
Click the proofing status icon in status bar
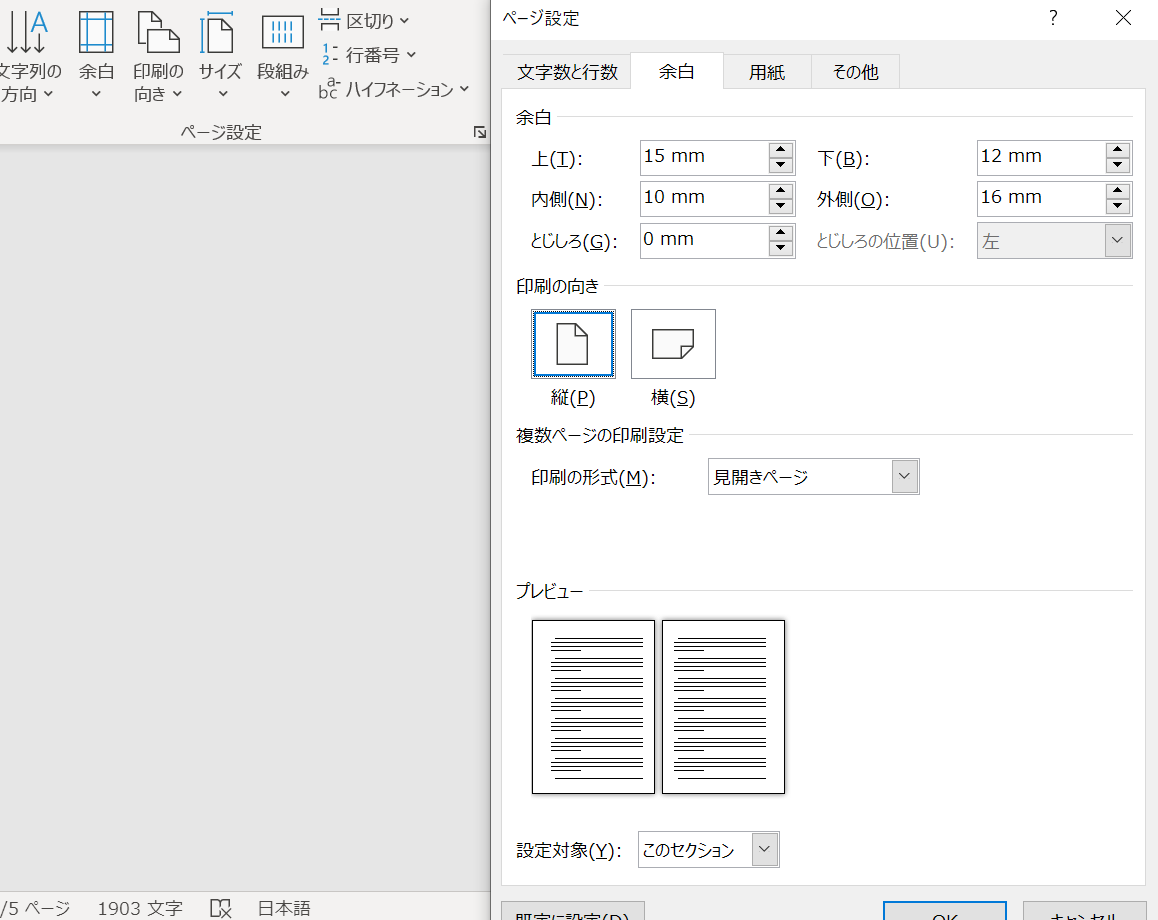point(220,908)
